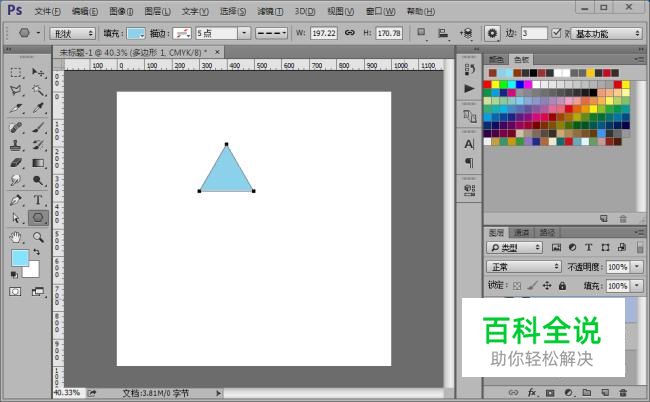Delete layer with trash icon in Layers
Image resolution: width=650 pixels, height=402 pixels.
[623, 392]
